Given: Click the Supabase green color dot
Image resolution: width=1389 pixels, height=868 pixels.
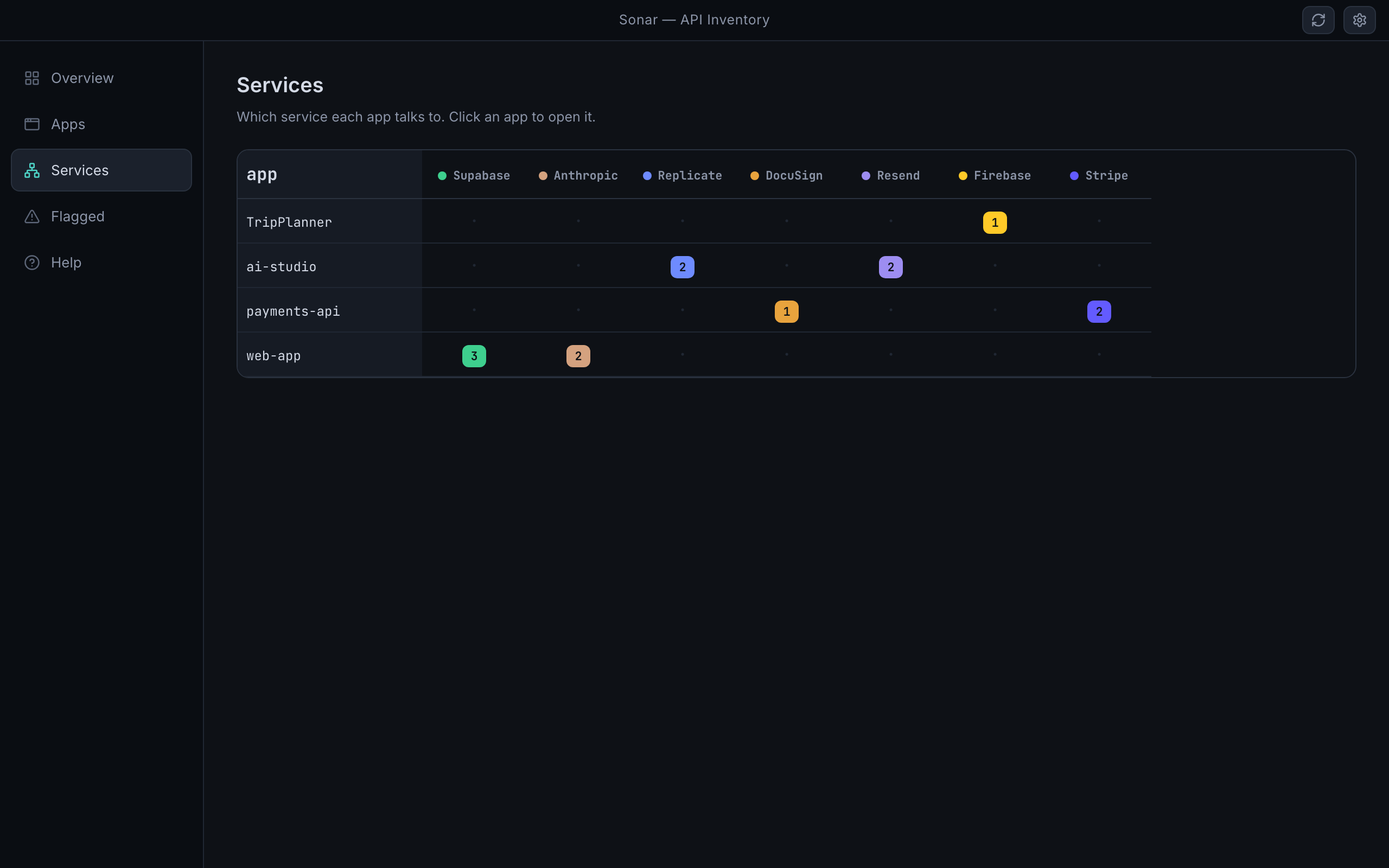Looking at the screenshot, I should tap(442, 176).
